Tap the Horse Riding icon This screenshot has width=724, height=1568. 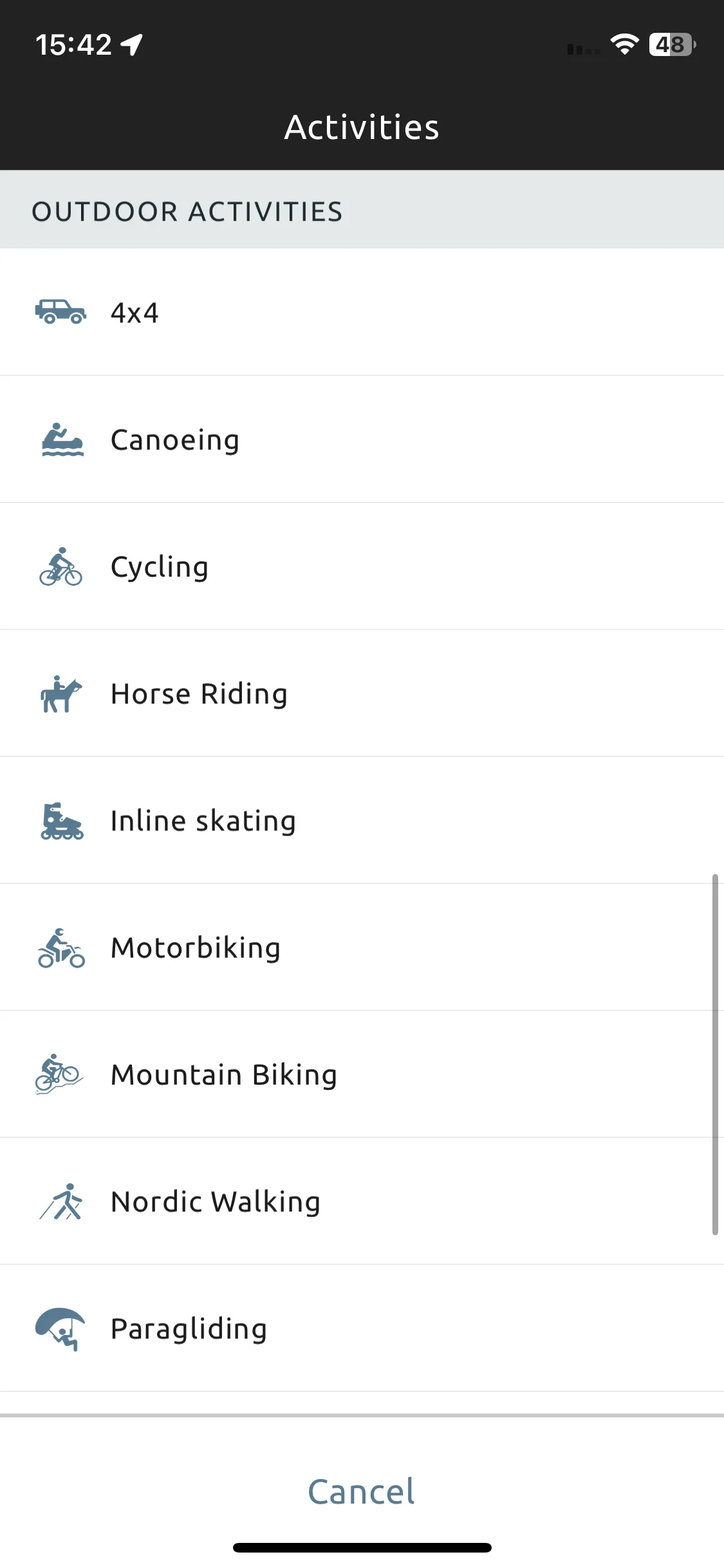pyautogui.click(x=61, y=694)
